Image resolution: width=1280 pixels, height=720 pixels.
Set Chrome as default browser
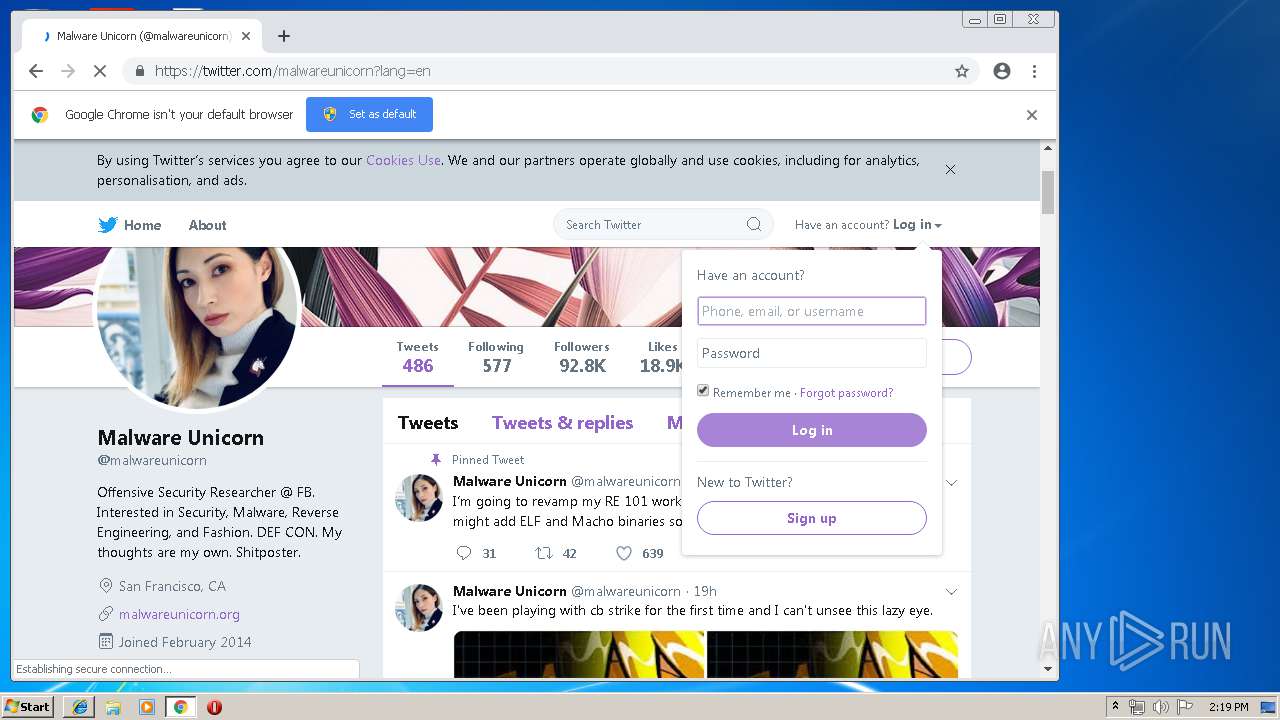coord(369,114)
